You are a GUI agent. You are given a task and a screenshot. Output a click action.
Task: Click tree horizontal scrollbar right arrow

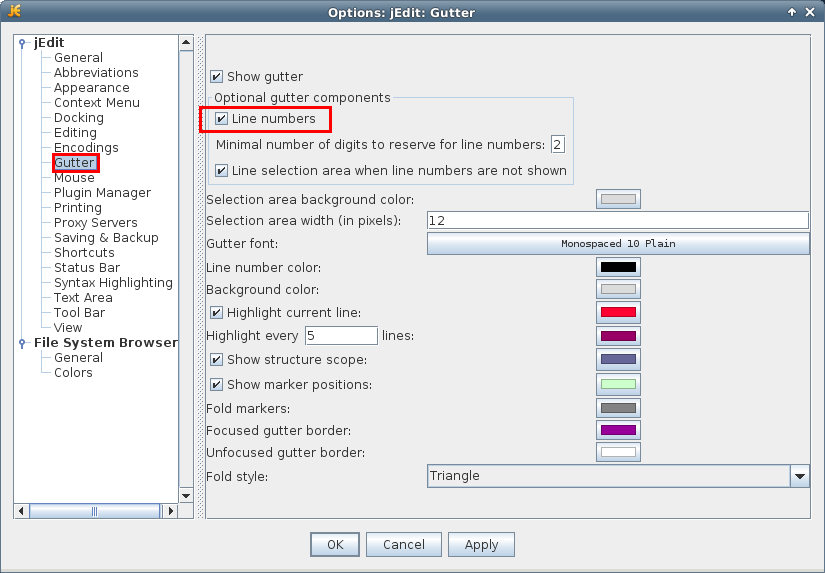(x=170, y=511)
